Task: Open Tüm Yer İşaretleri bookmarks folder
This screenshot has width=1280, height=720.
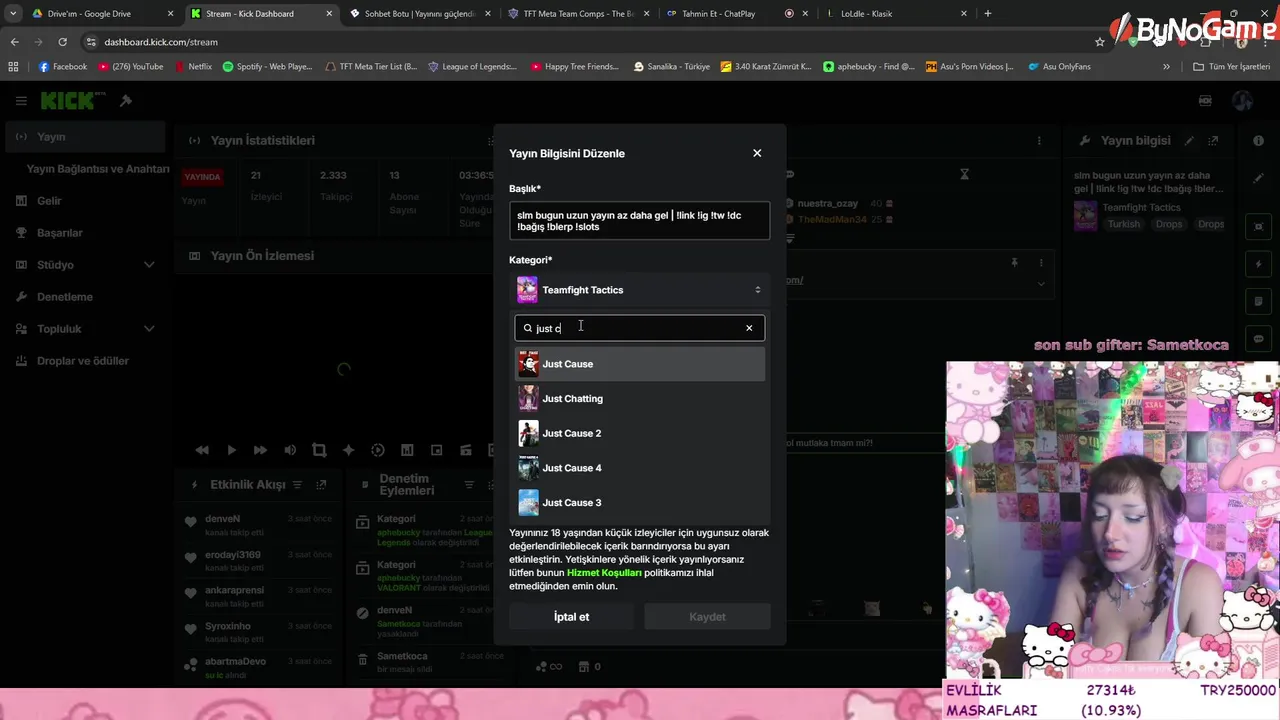Action: click(x=1232, y=67)
